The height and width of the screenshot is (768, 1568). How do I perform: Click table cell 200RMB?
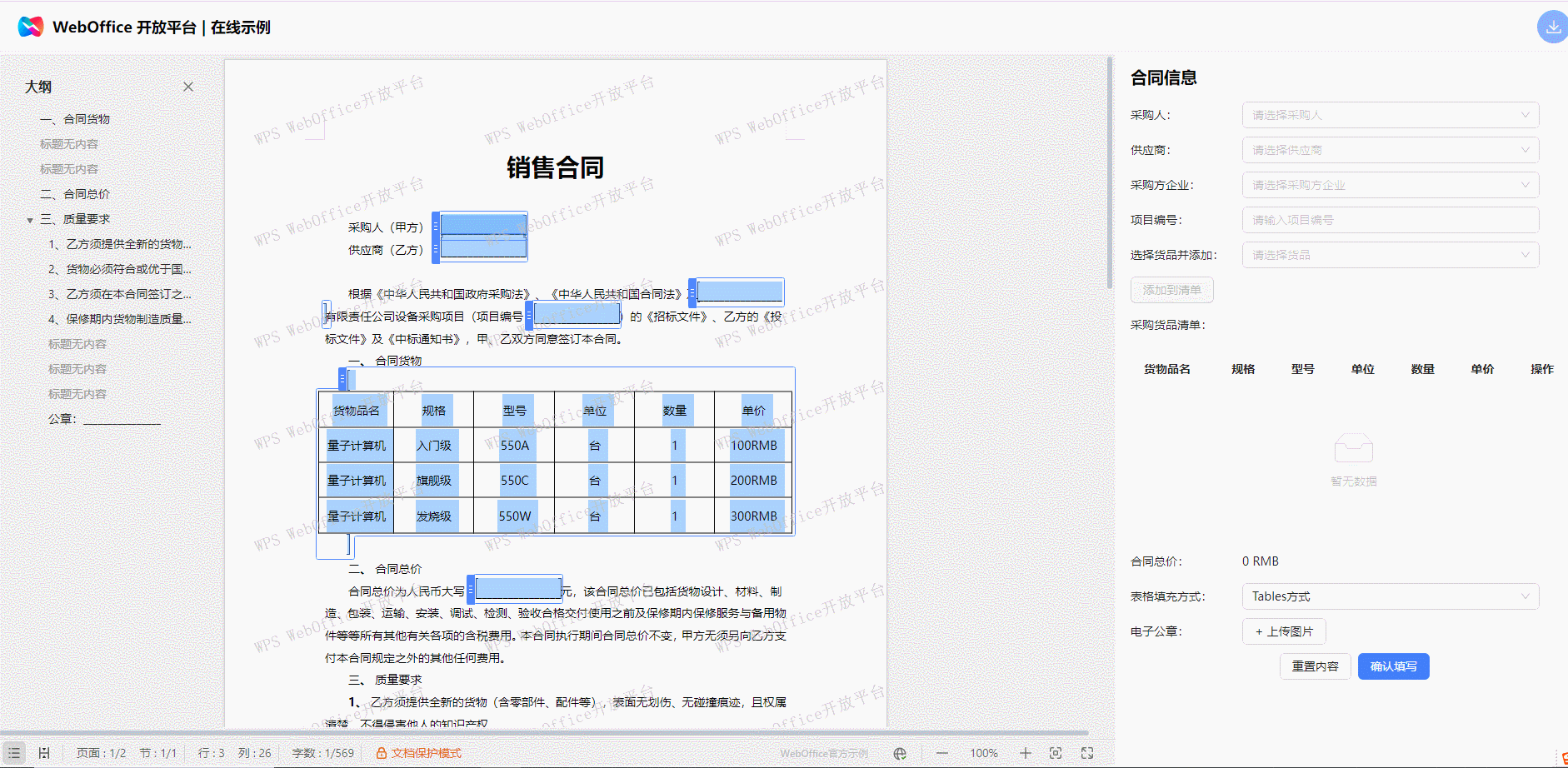click(x=753, y=481)
